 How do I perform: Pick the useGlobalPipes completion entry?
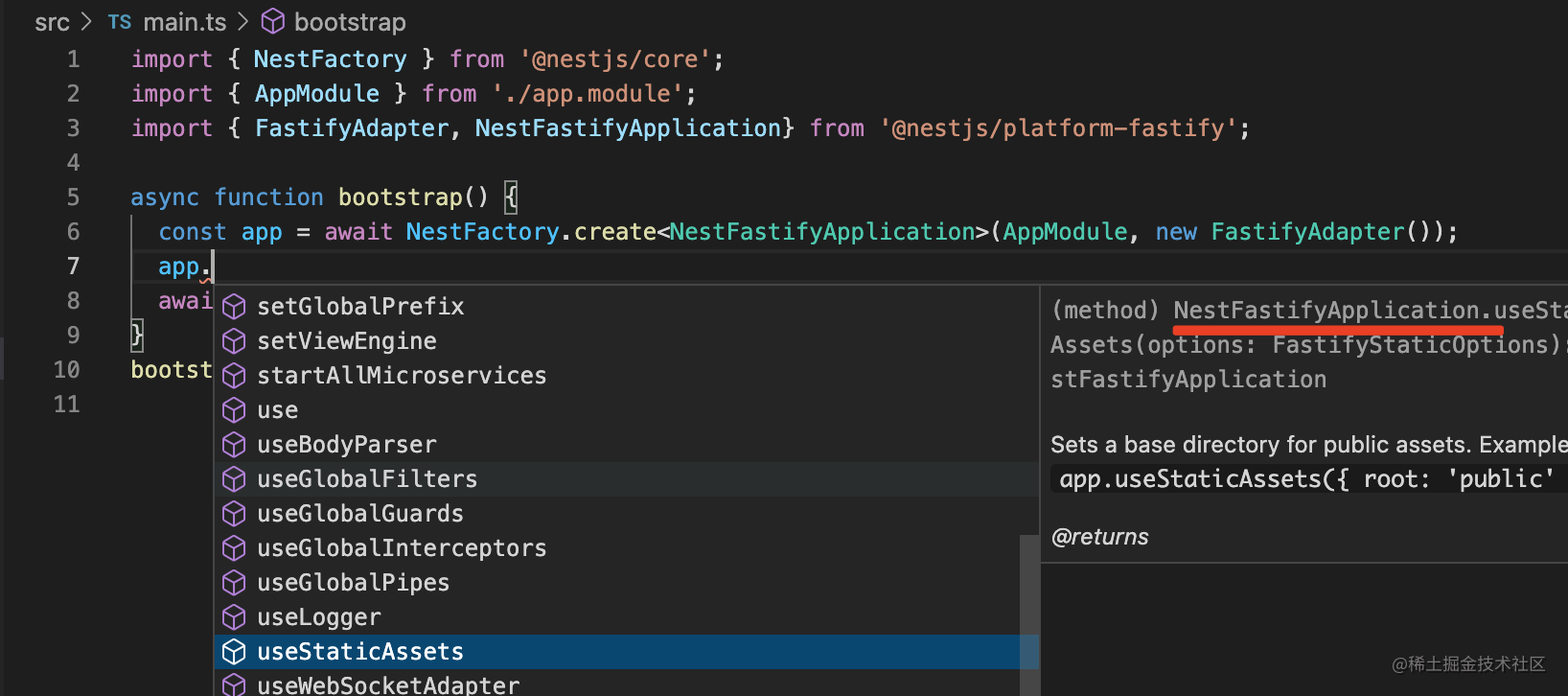626,583
